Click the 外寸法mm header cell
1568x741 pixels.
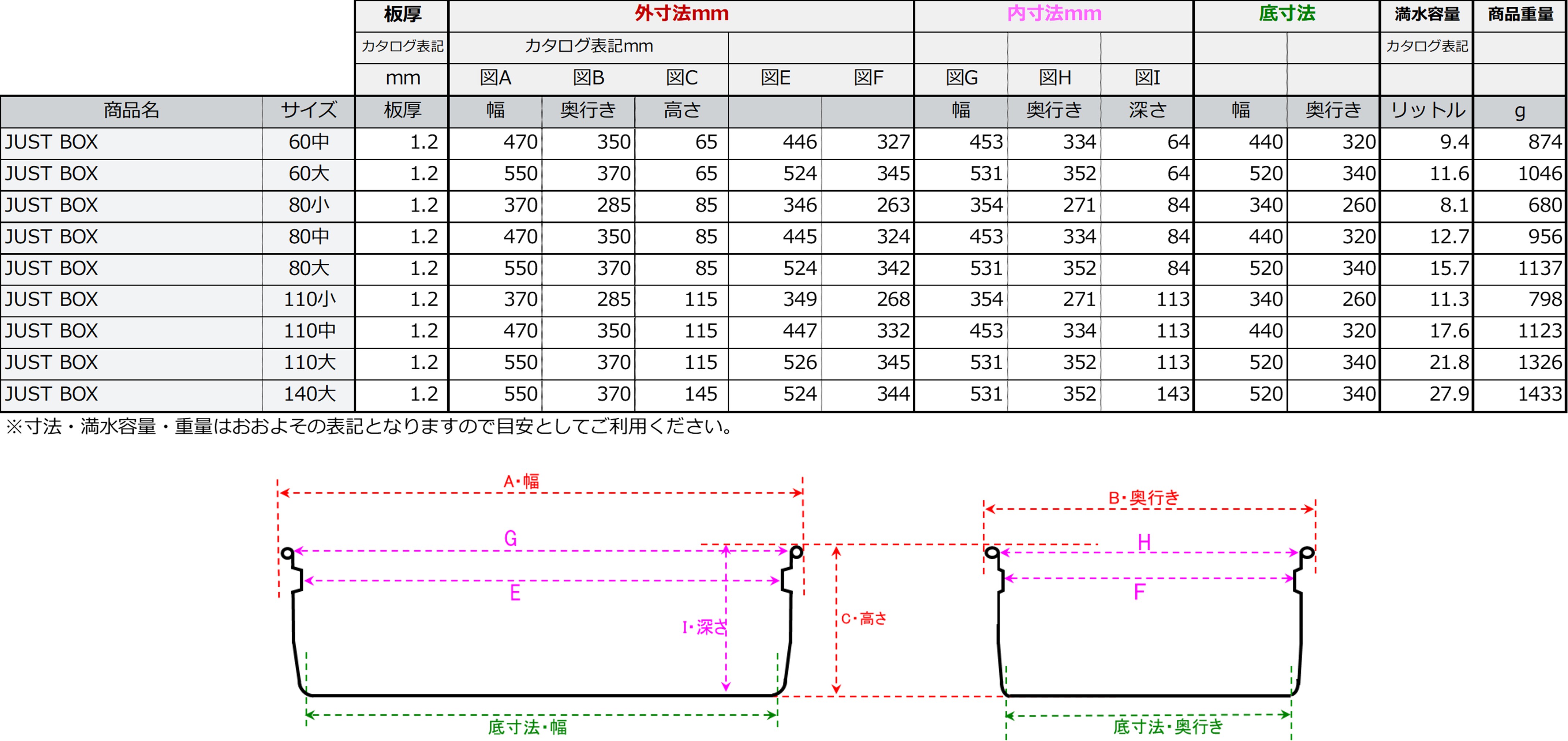[x=681, y=14]
